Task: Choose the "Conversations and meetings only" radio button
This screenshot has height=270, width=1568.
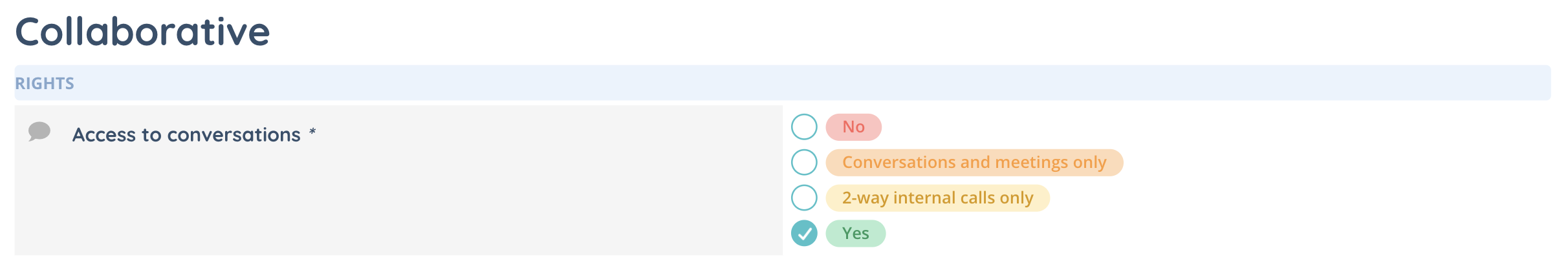Action: pos(804,162)
